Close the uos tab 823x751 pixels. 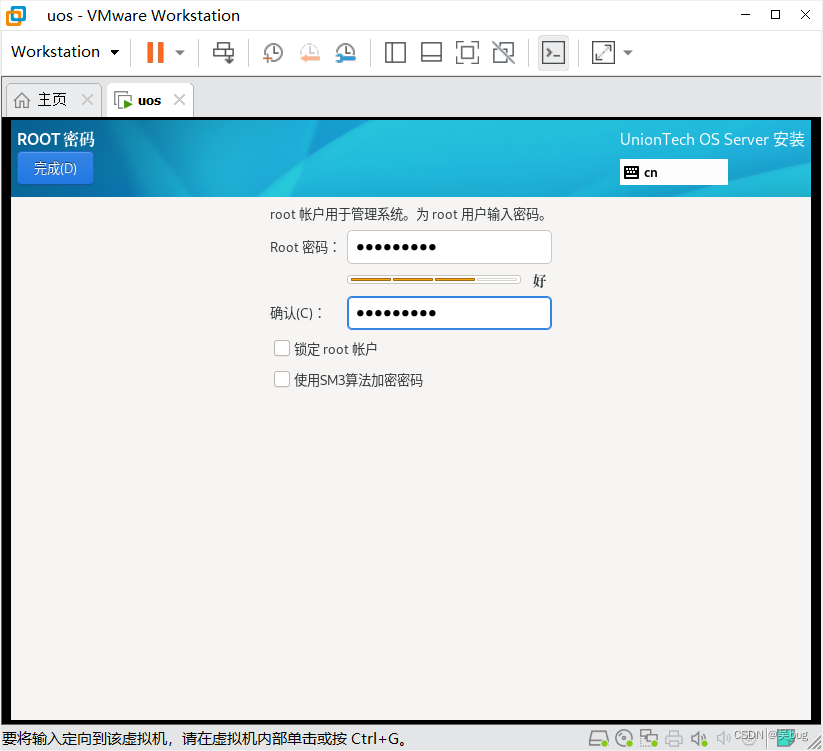click(x=180, y=99)
